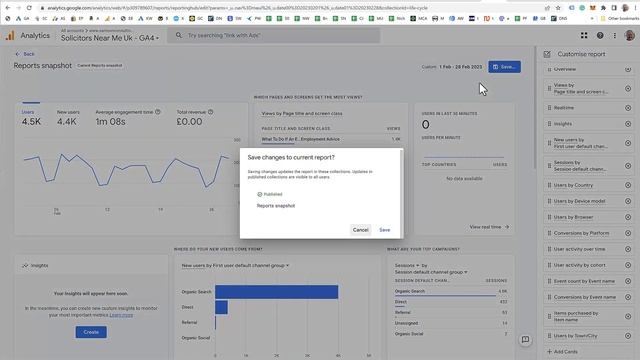Select the Users metric tab
Screen dimensions: 640x360
click(x=31, y=118)
